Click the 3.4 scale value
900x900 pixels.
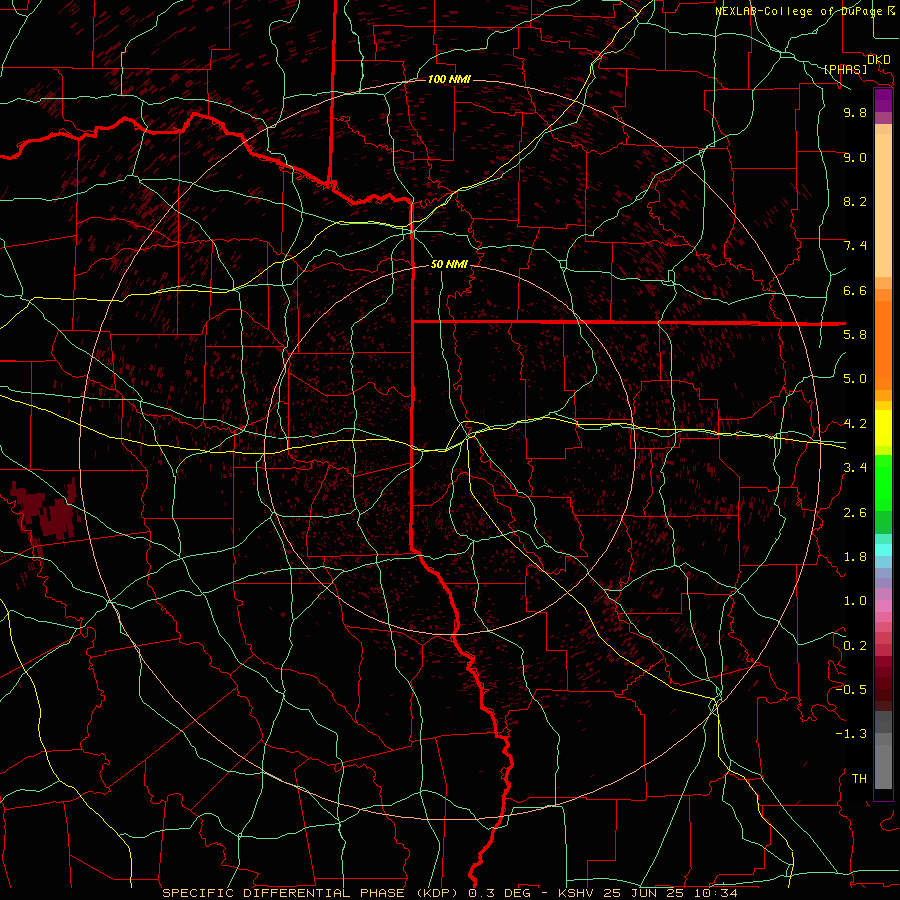coord(855,468)
